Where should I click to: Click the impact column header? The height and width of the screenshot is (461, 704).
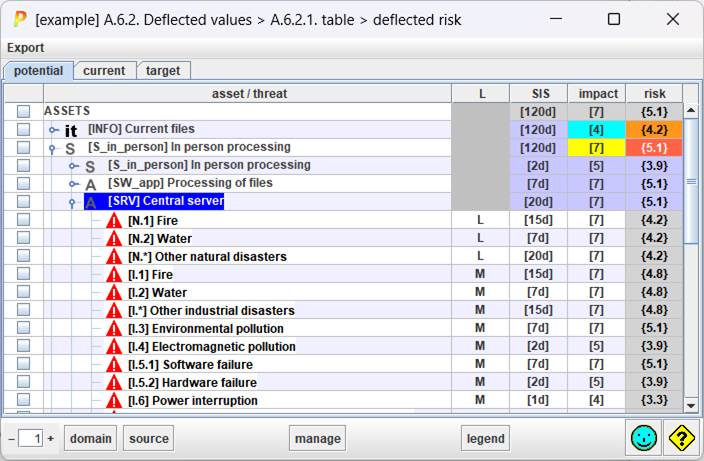(x=597, y=93)
